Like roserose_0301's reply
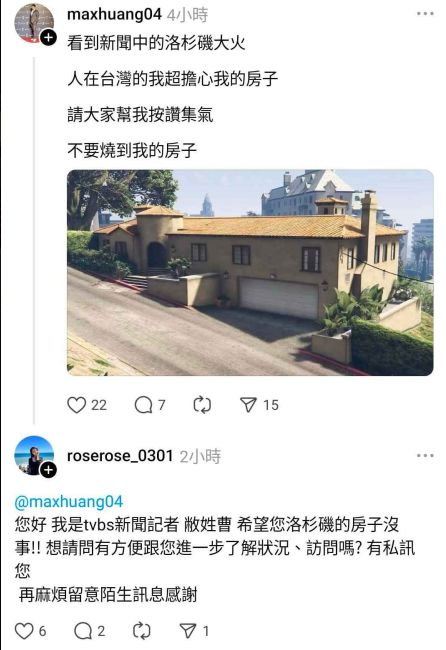Screen dimensions: 446x650 point(24,631)
